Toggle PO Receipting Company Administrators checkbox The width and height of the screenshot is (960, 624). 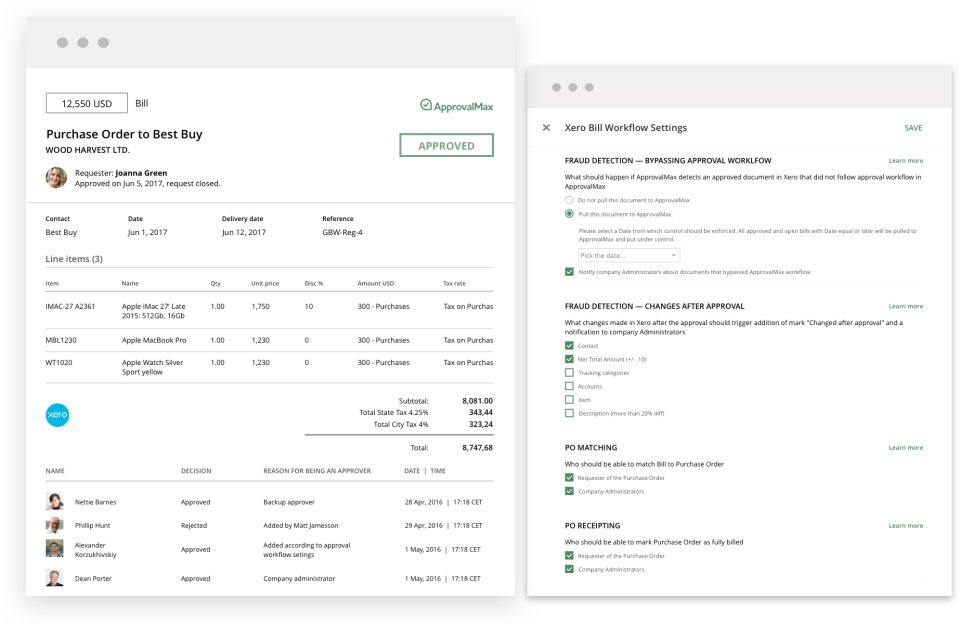[x=569, y=569]
